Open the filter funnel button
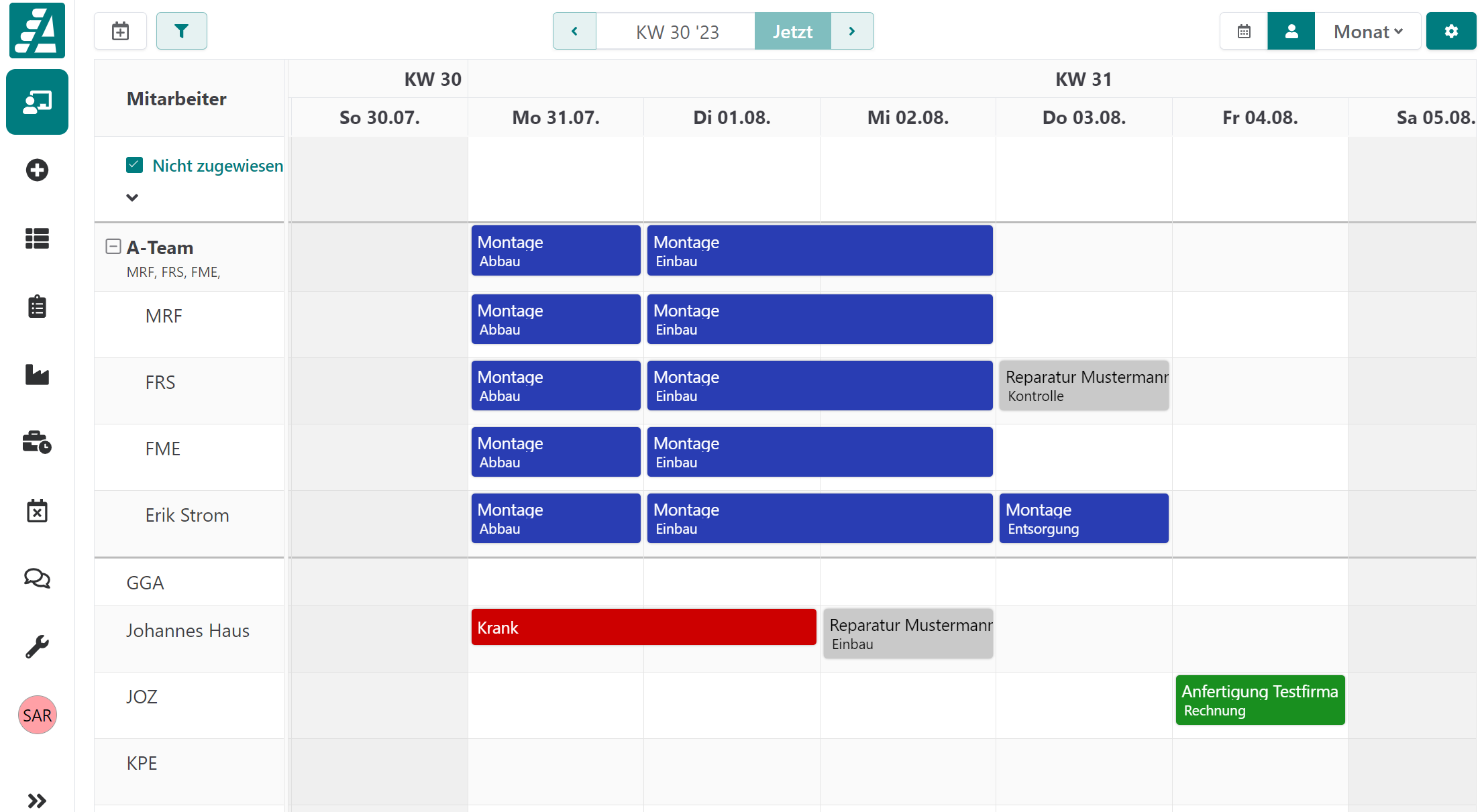This screenshot has width=1482, height=812. click(x=181, y=31)
